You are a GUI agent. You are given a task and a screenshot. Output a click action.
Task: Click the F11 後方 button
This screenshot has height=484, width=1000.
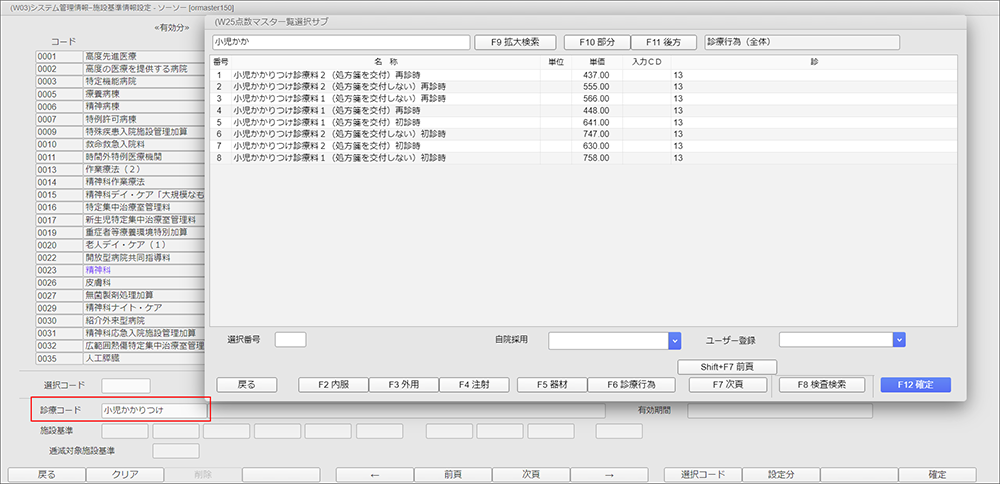[664, 42]
